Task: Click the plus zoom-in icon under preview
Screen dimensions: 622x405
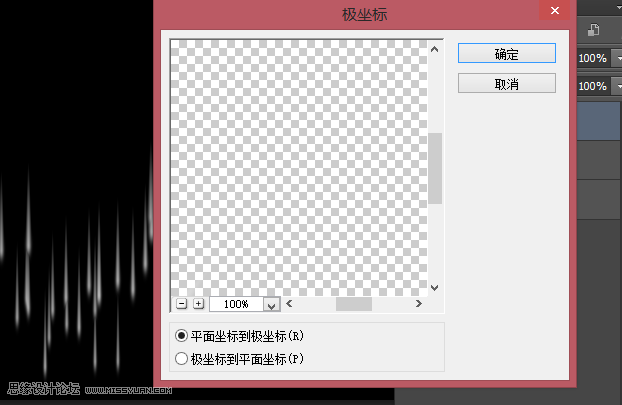Action: click(198, 303)
